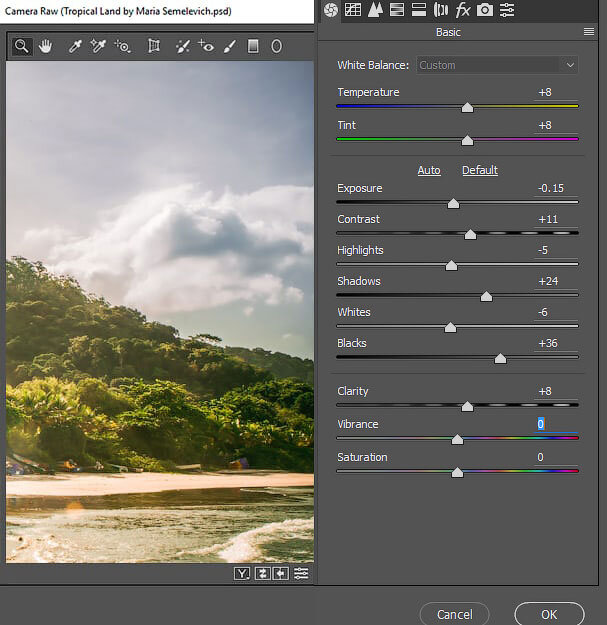Click the tropical beach preview image

pos(160,312)
